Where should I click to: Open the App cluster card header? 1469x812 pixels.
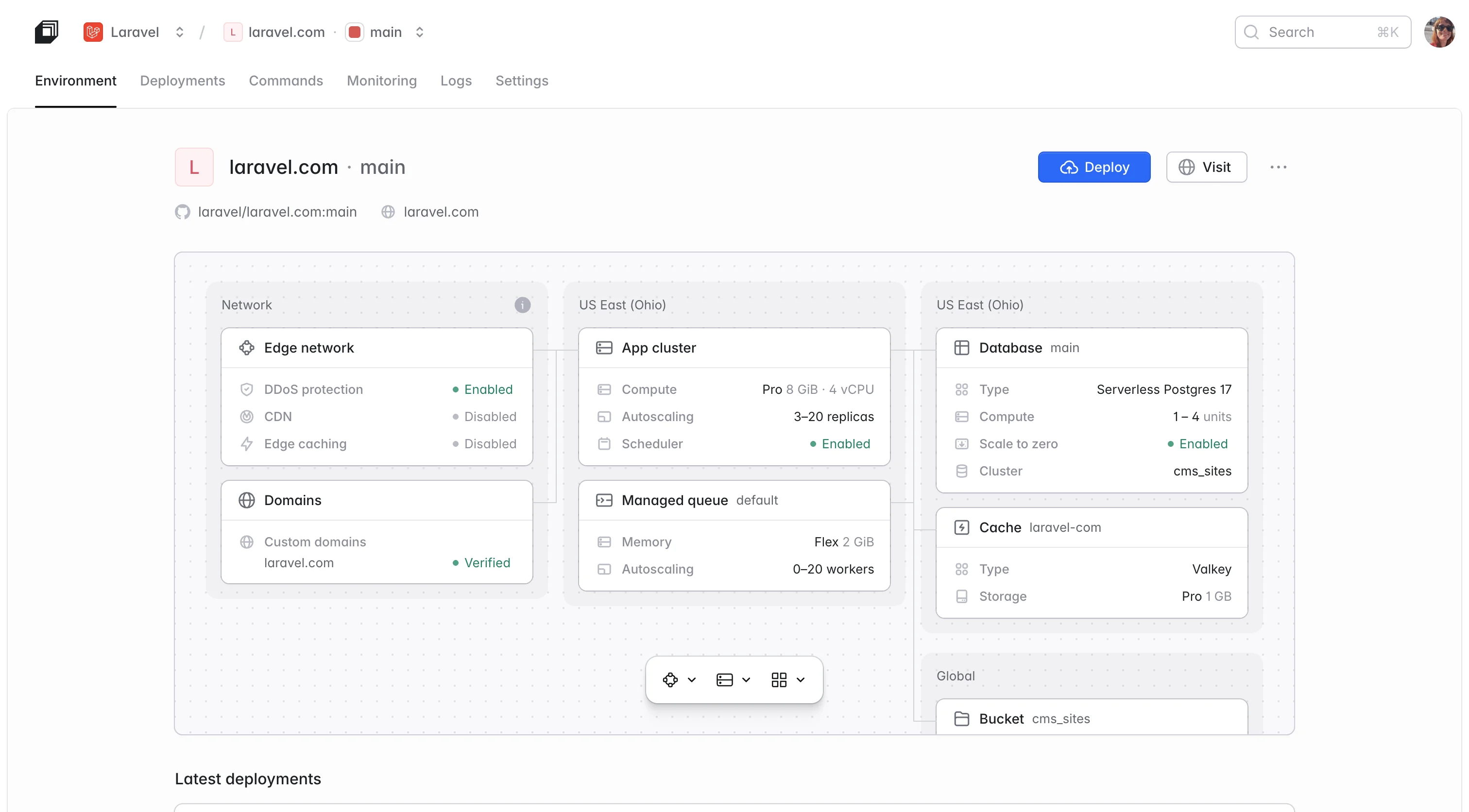(734, 348)
